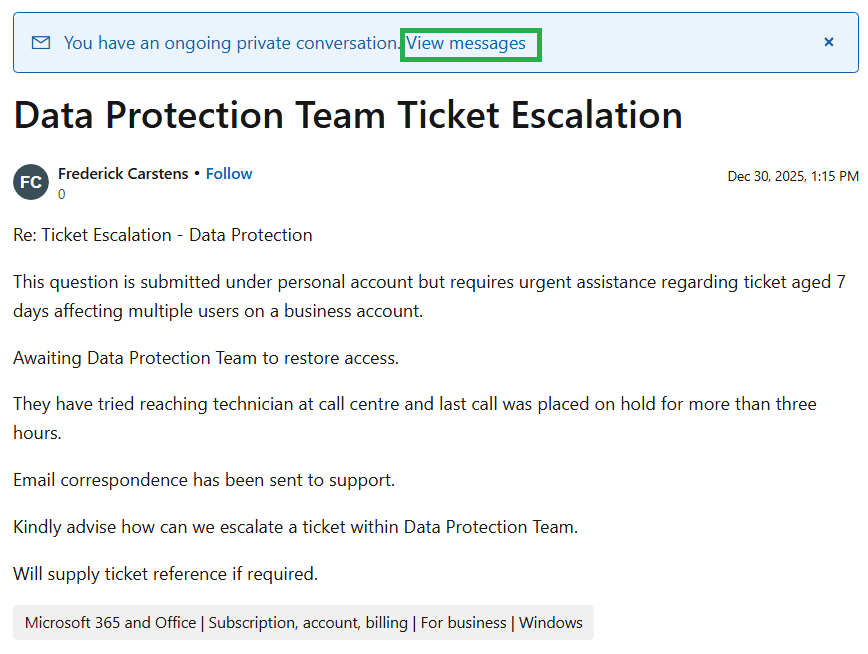This screenshot has height=654, width=868.
Task: Click the Will supply ticket reference line
Action: (x=165, y=573)
